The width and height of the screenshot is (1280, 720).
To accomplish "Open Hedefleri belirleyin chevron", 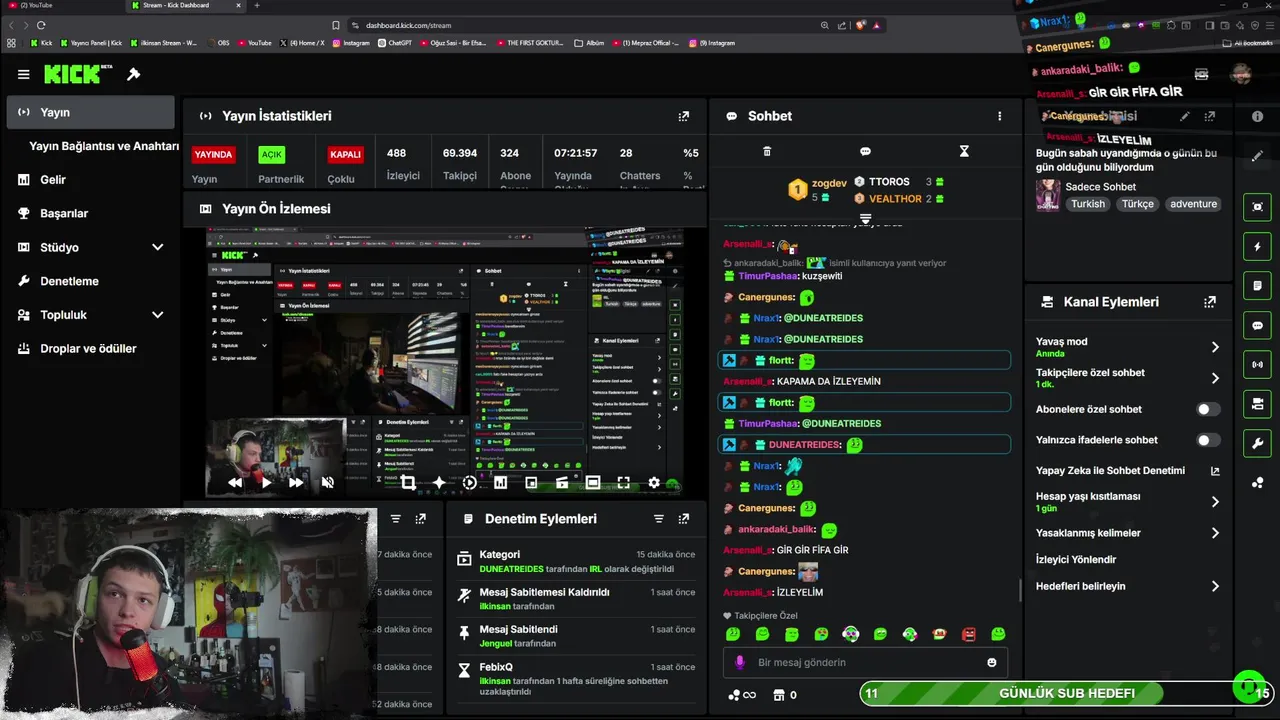I will 1215,586.
